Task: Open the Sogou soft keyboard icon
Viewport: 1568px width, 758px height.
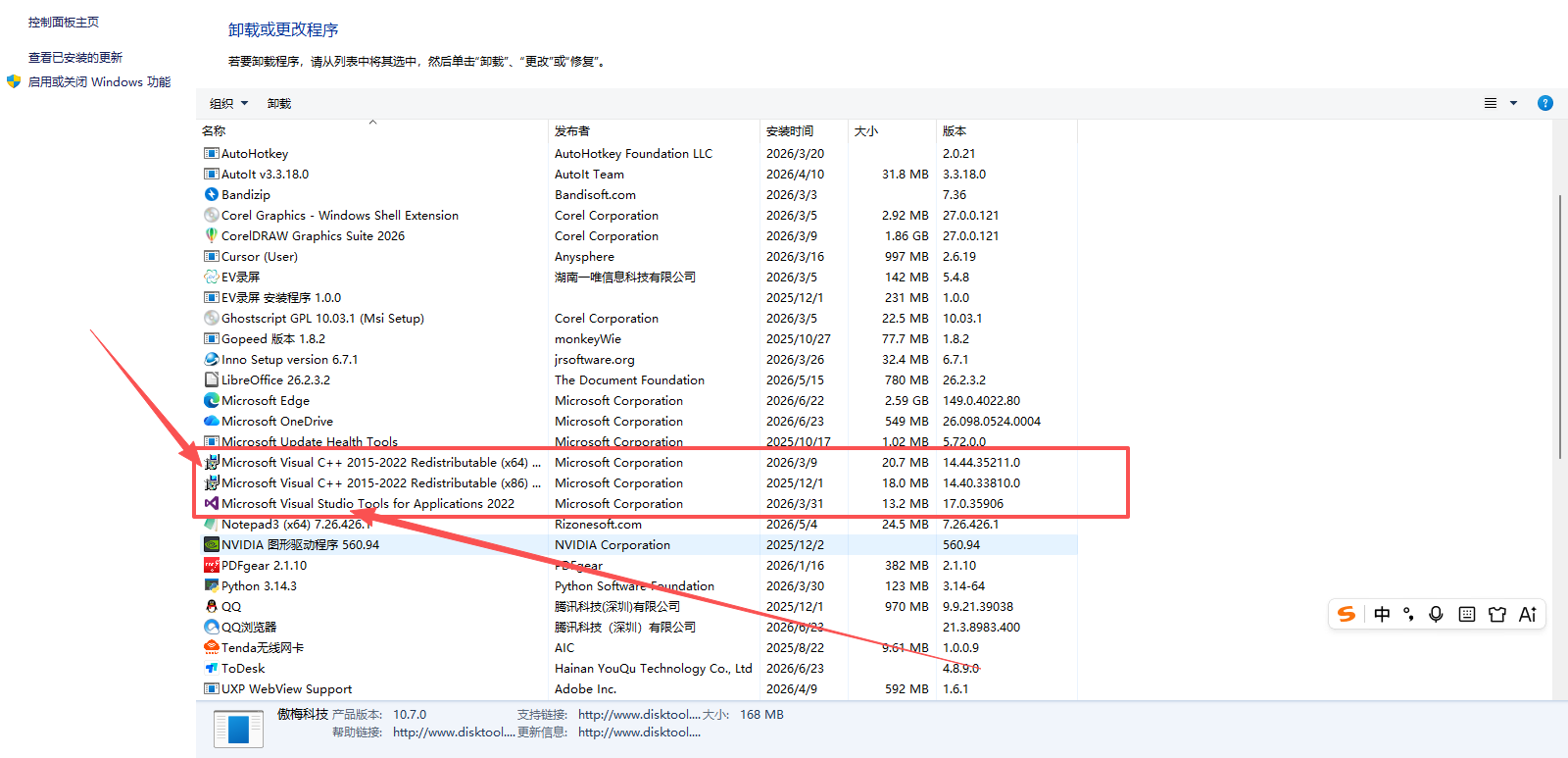Action: tap(1467, 614)
